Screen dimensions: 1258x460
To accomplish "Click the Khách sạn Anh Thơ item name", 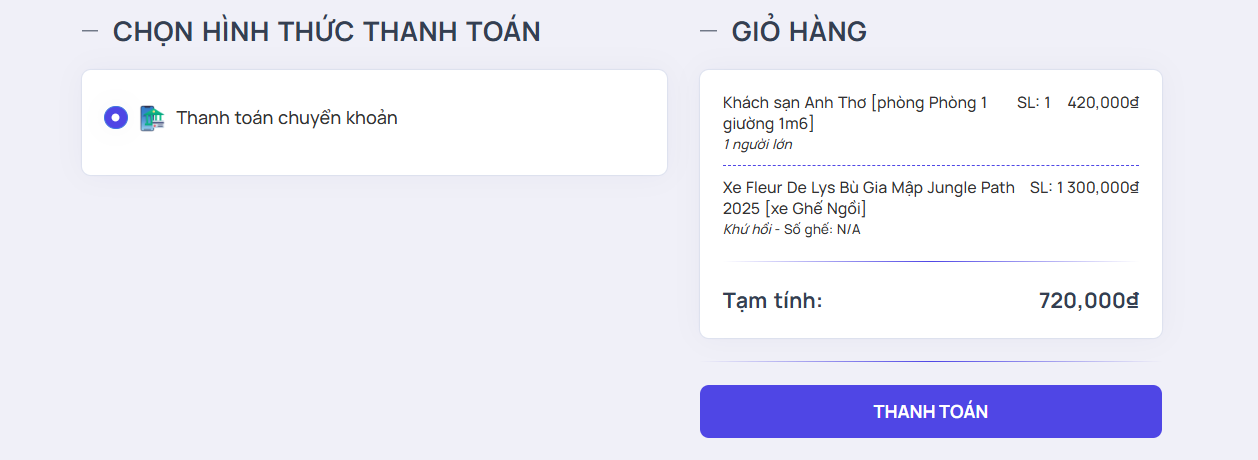I will click(855, 112).
